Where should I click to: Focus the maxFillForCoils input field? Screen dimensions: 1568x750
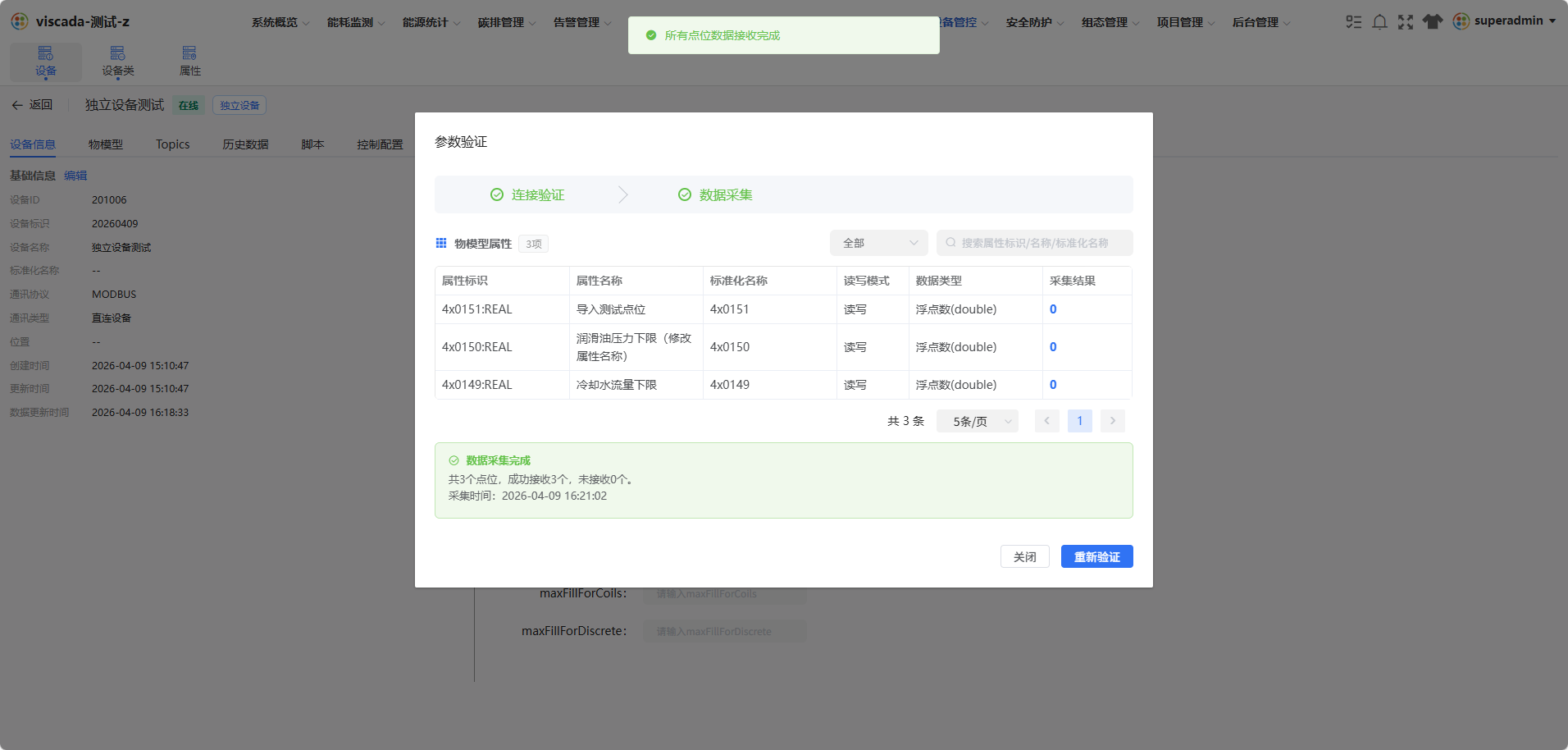(x=725, y=593)
